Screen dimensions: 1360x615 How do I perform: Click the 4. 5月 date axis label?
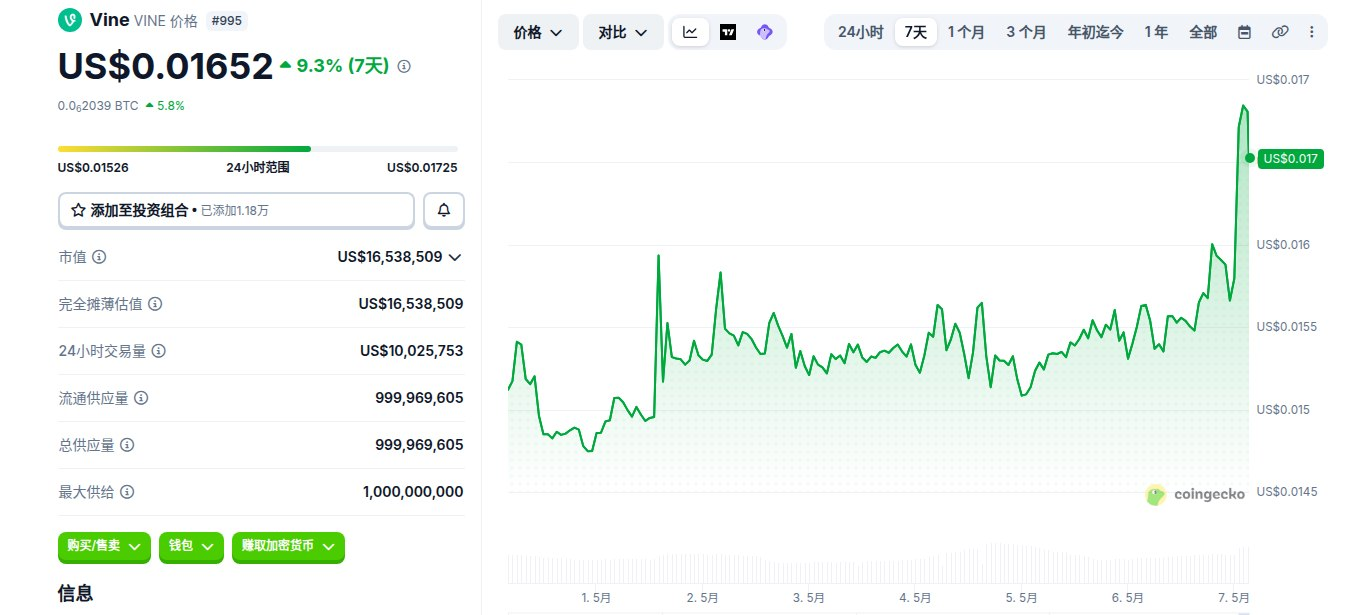point(916,598)
